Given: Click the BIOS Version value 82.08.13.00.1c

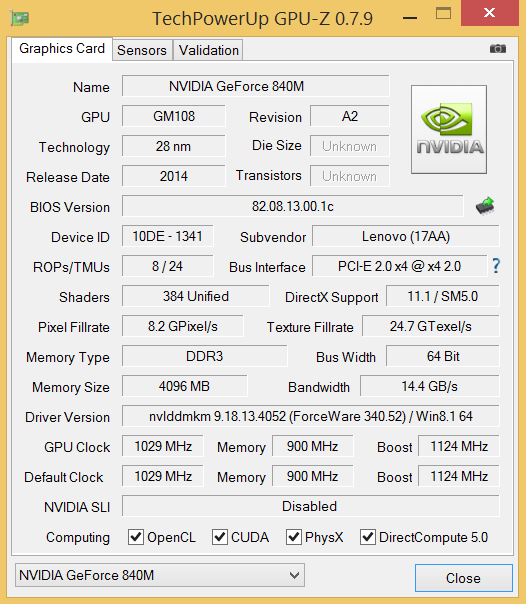Looking at the screenshot, I should coord(293,206).
